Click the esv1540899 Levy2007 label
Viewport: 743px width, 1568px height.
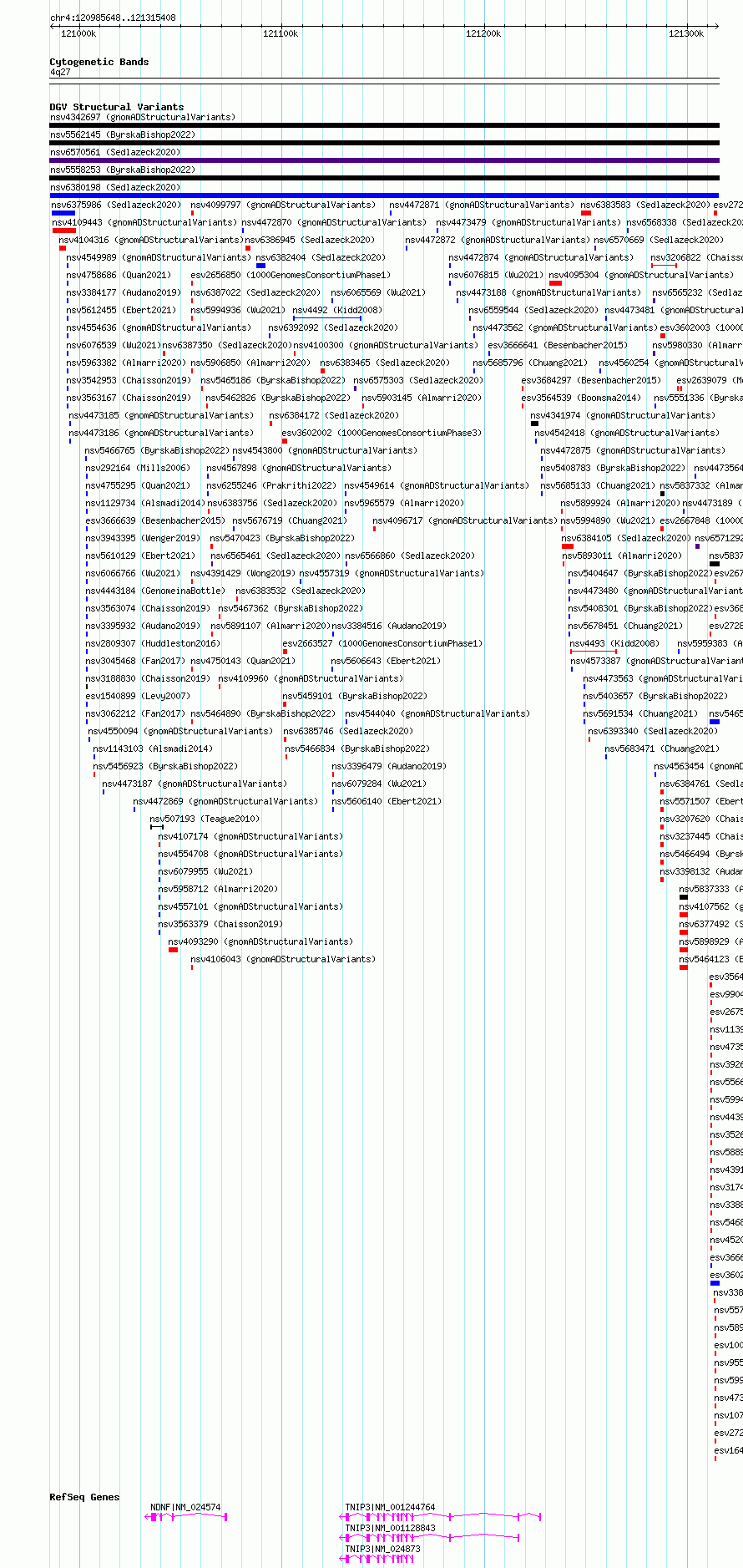coord(138,696)
